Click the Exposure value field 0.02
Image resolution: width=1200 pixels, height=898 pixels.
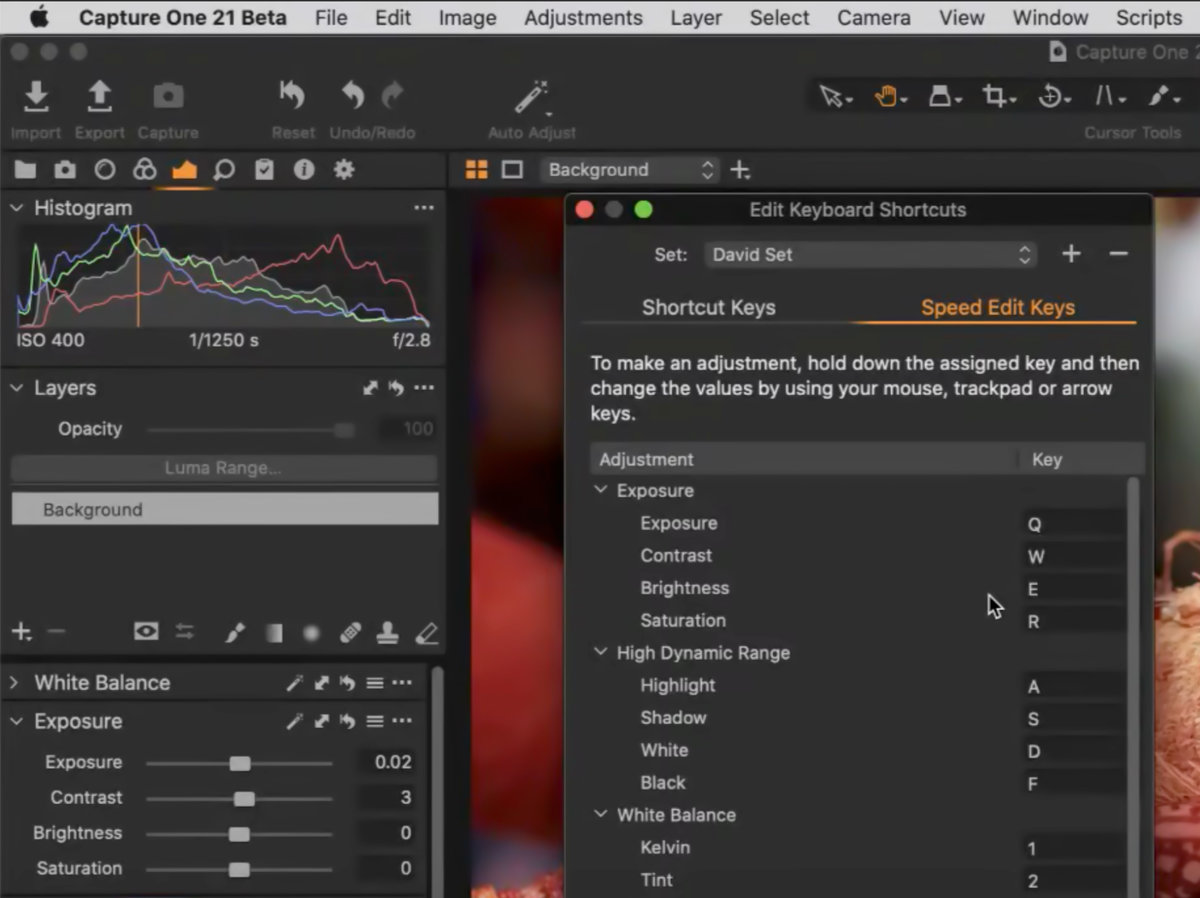(x=387, y=762)
